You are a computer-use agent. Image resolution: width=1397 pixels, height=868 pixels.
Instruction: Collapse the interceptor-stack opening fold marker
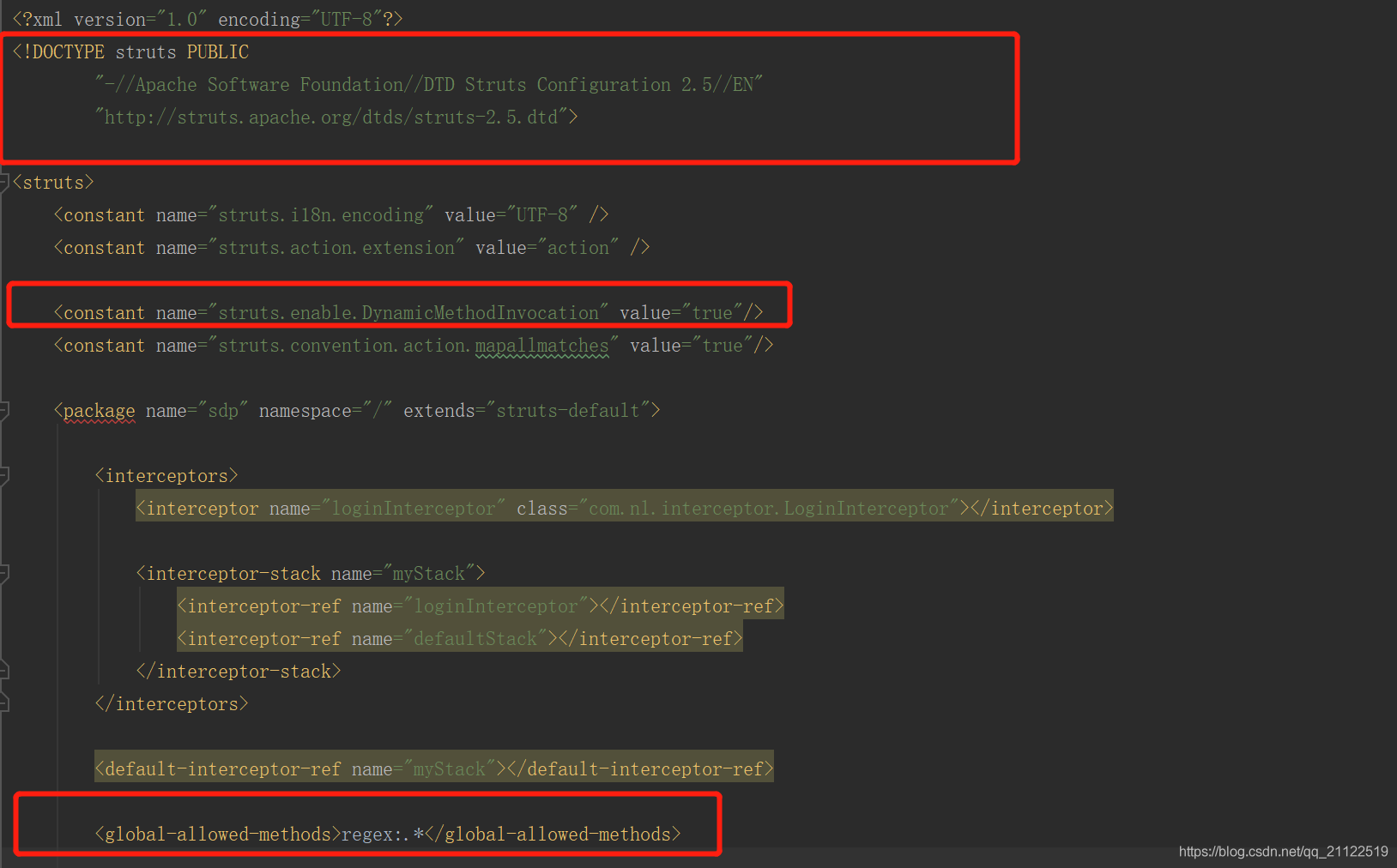point(3,573)
